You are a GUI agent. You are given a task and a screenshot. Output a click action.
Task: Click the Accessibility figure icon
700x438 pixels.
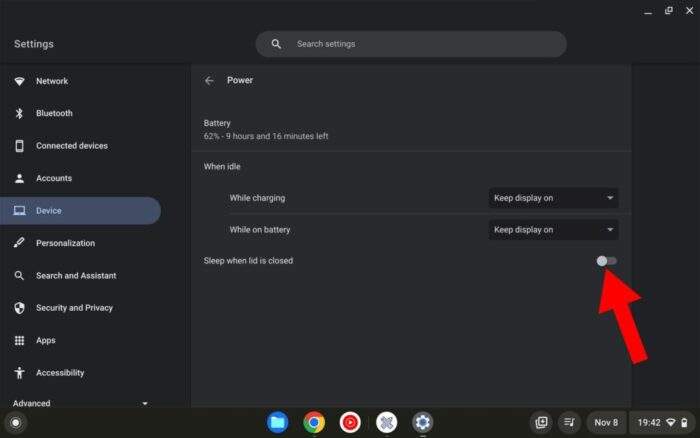19,373
